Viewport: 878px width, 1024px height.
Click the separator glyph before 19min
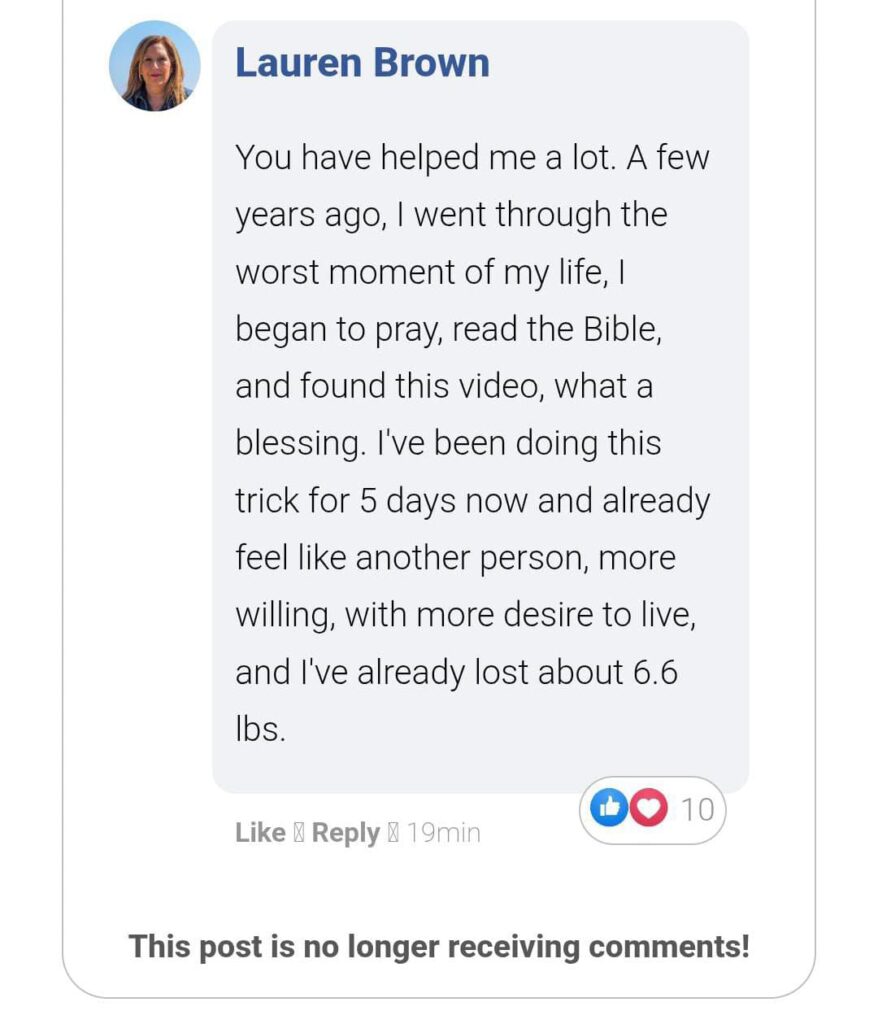tap(393, 833)
